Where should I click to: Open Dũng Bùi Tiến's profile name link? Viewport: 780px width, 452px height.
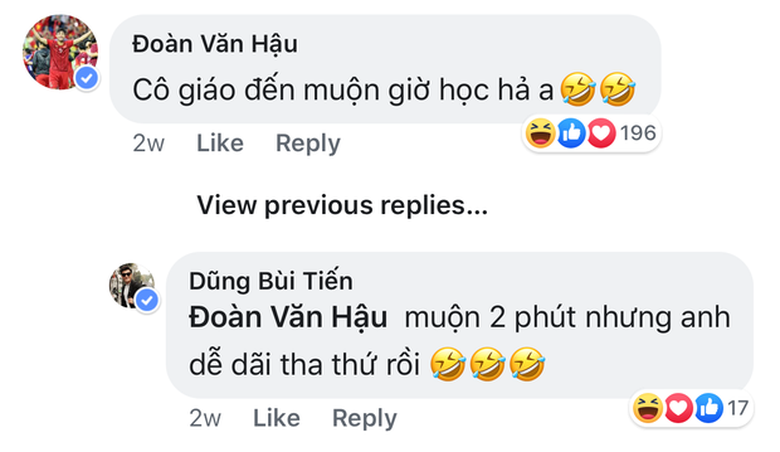coord(270,281)
